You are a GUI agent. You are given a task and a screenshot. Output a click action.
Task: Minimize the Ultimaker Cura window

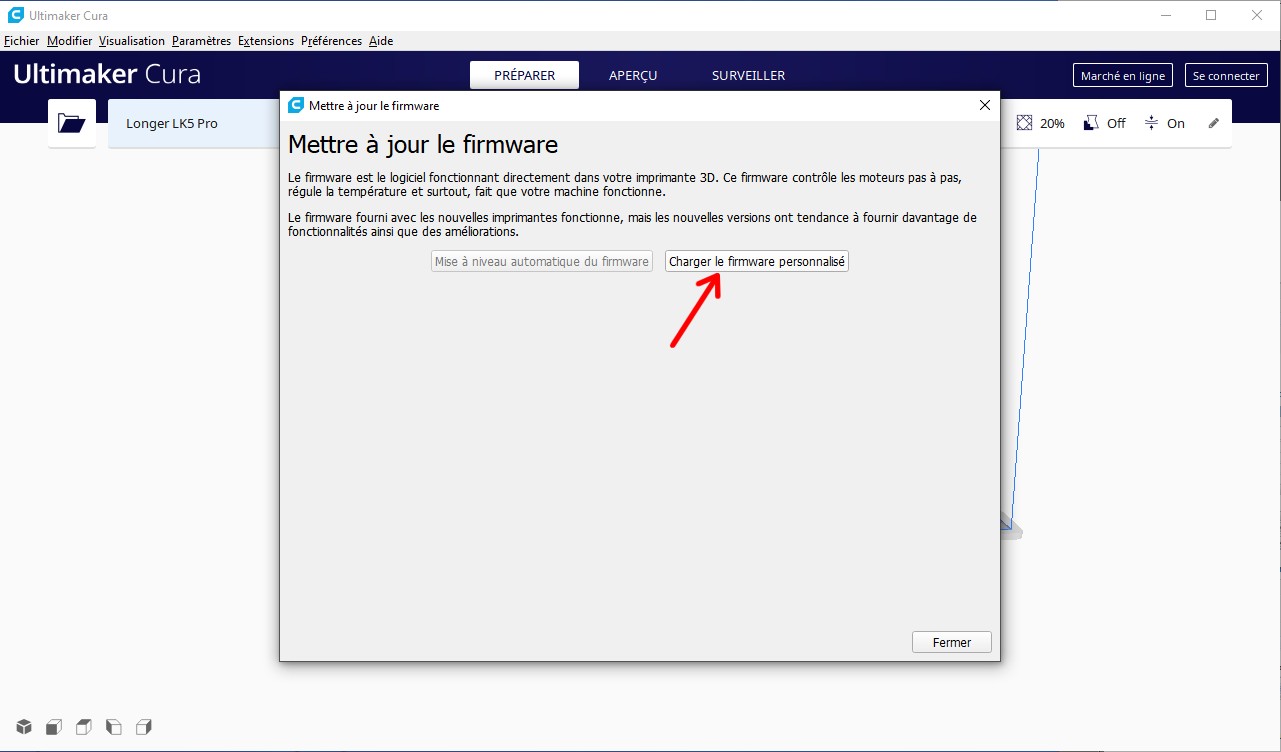click(1166, 15)
